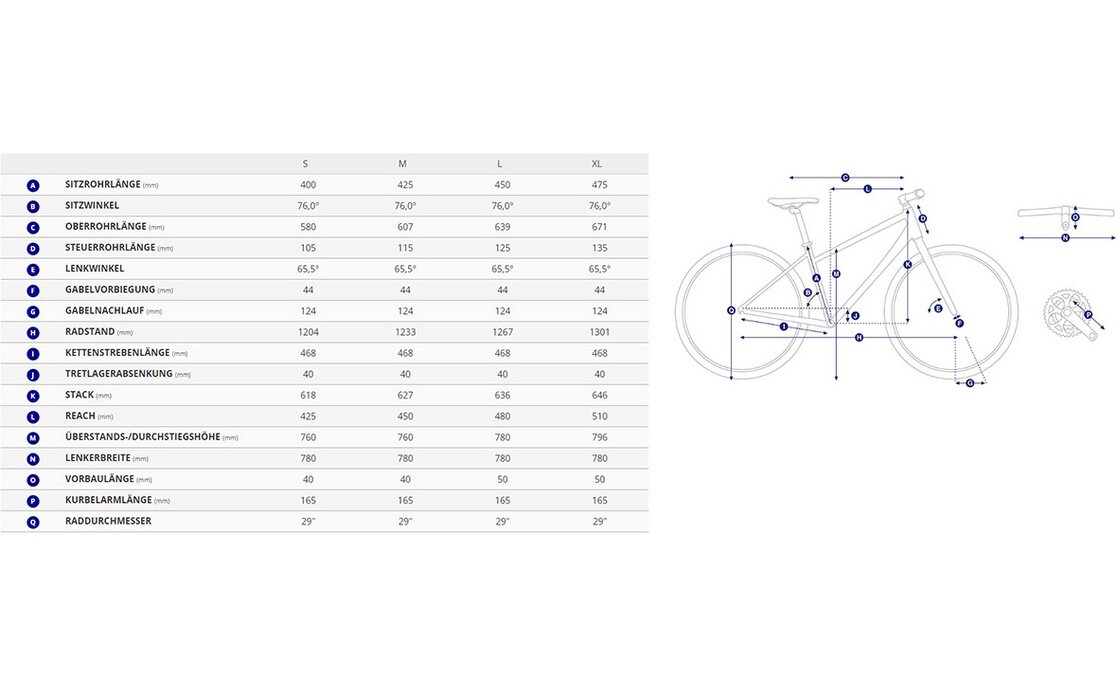Click the H marker on the bike diagram

tap(859, 338)
